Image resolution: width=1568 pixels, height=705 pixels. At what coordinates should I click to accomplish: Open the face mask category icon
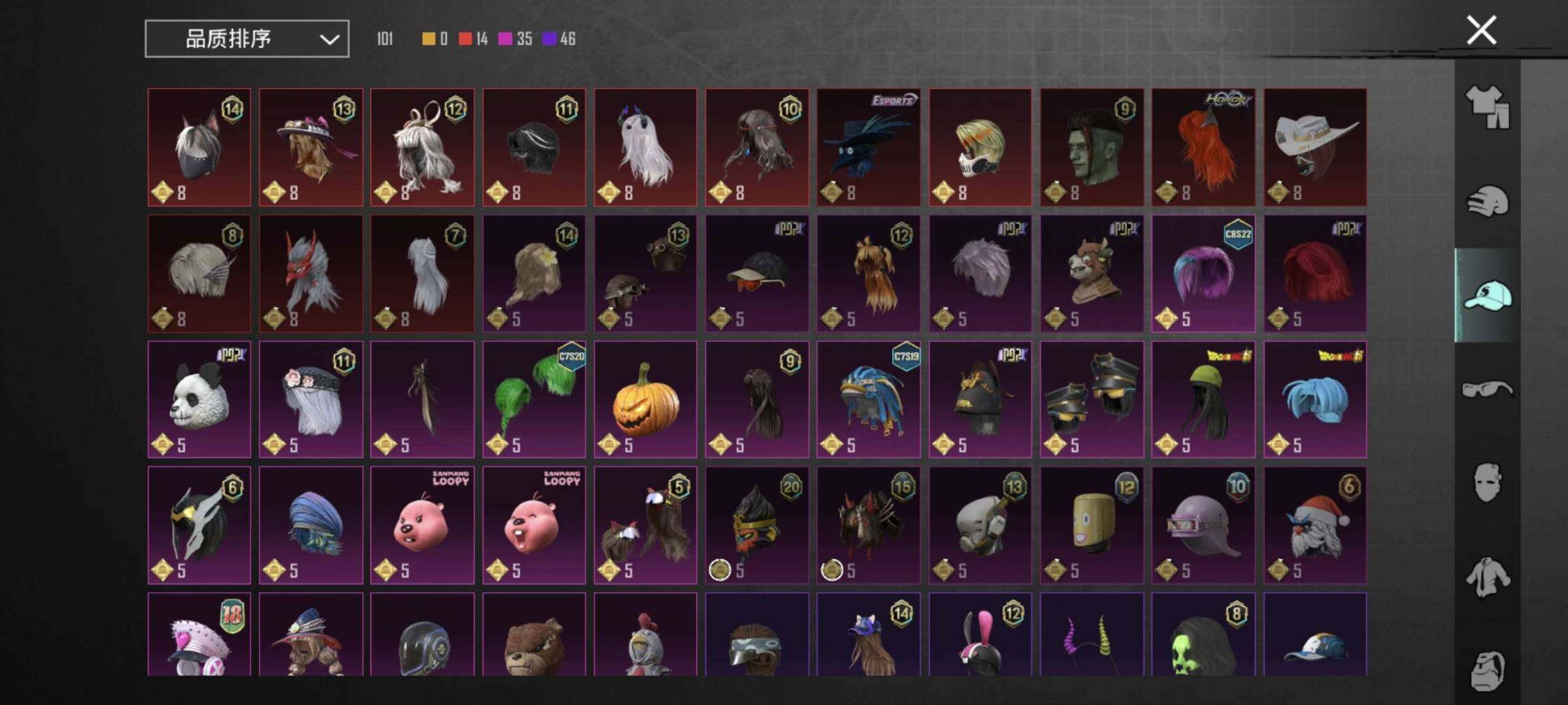(1487, 483)
